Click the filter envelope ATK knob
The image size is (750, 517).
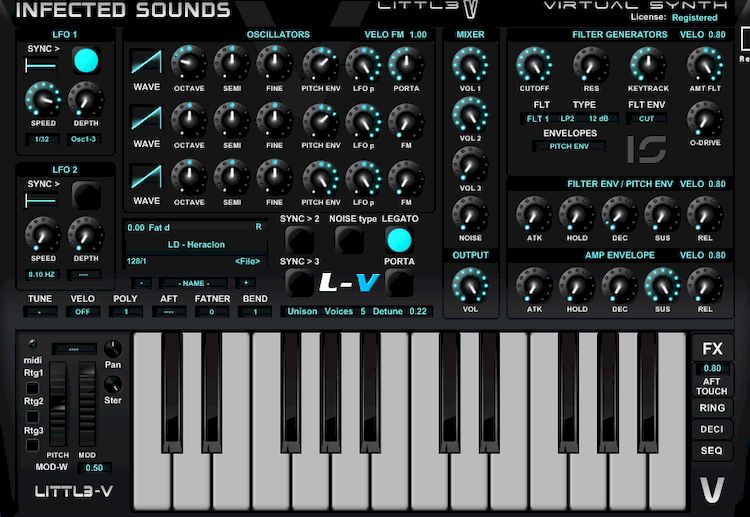pyautogui.click(x=534, y=214)
